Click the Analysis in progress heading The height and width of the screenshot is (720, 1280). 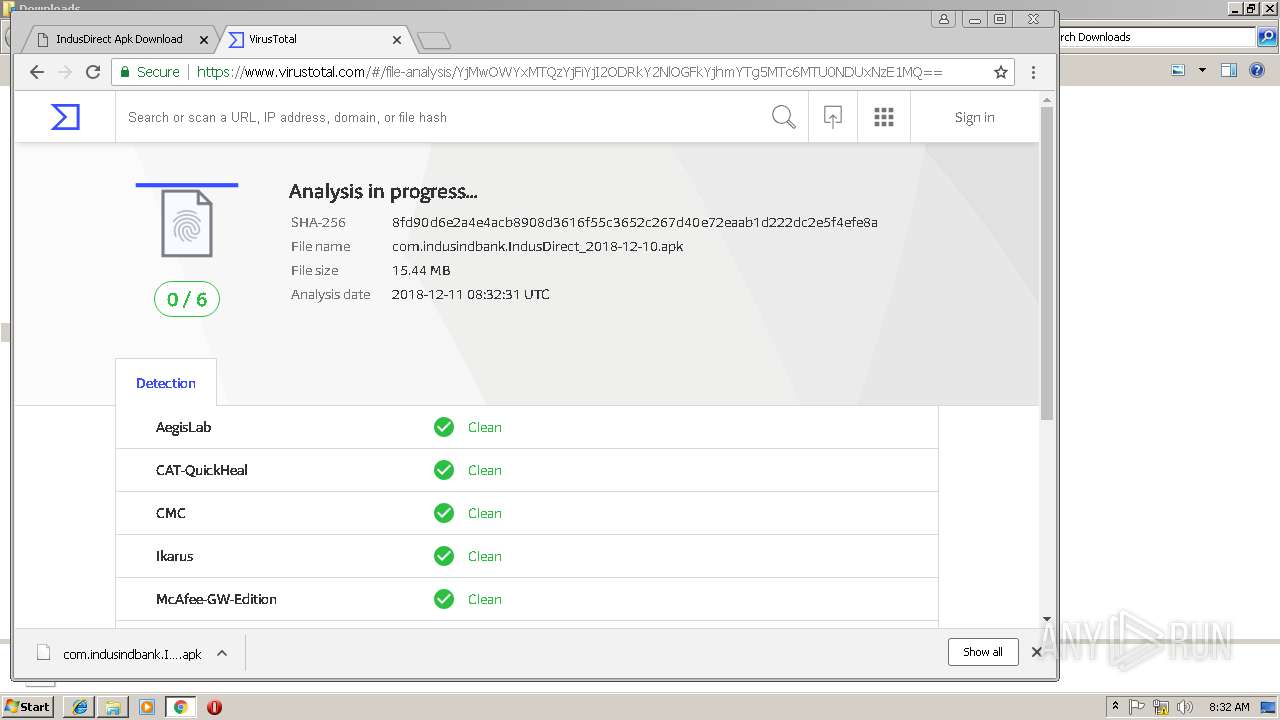[x=383, y=192]
